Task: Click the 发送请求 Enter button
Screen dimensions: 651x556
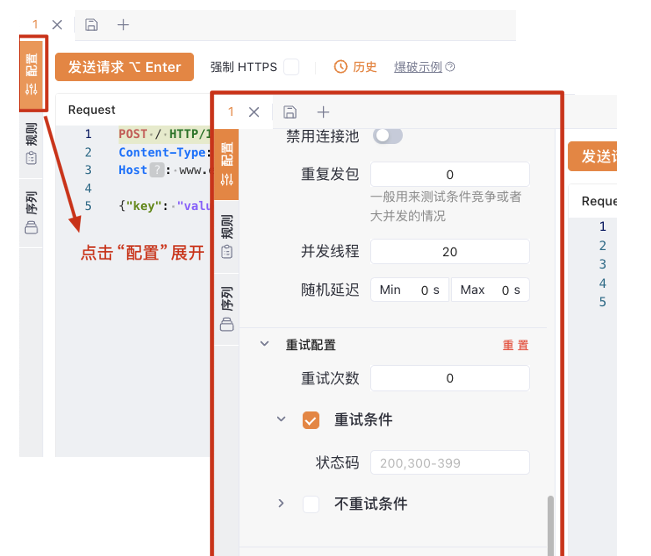Action: tap(125, 67)
